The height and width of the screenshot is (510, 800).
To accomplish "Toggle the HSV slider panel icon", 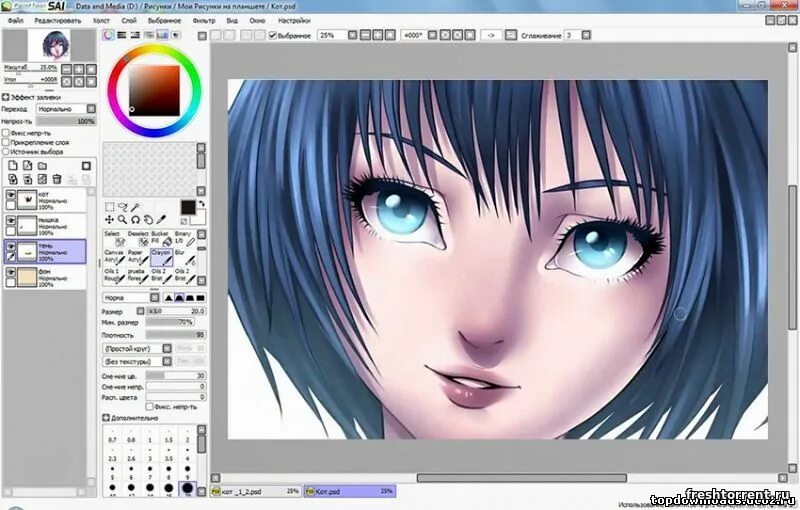I will [x=135, y=35].
